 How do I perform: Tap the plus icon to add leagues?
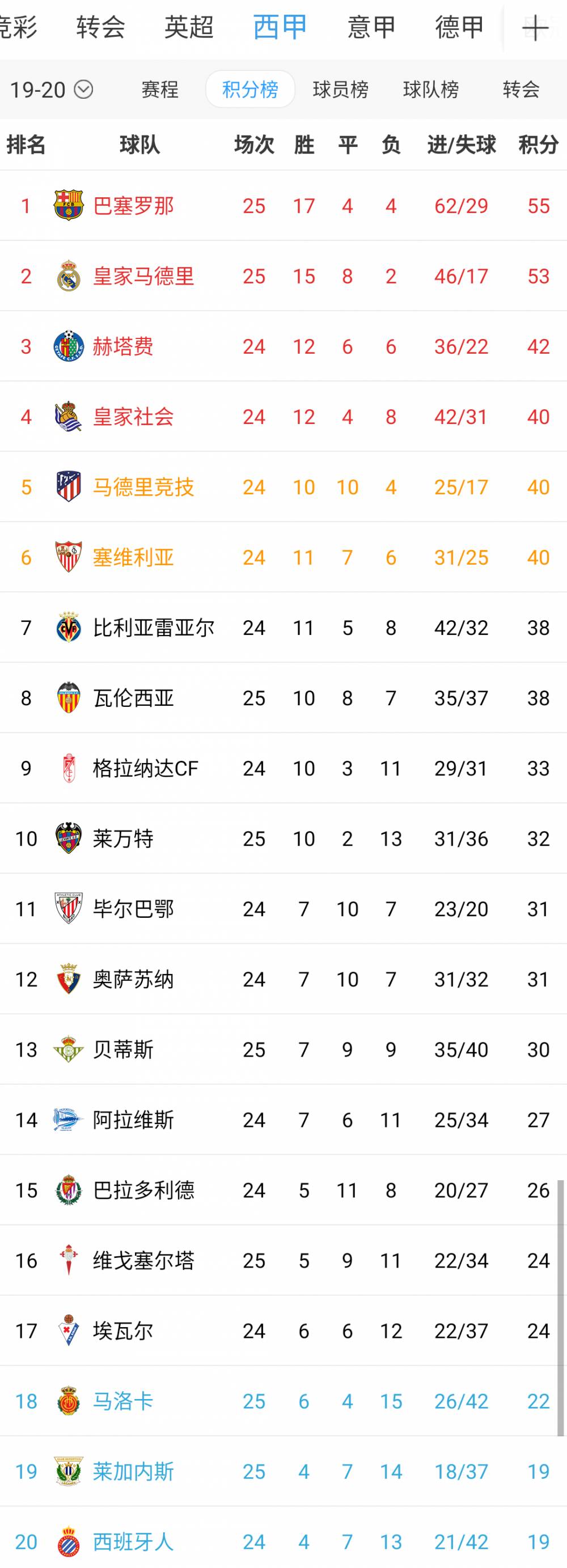click(x=535, y=28)
